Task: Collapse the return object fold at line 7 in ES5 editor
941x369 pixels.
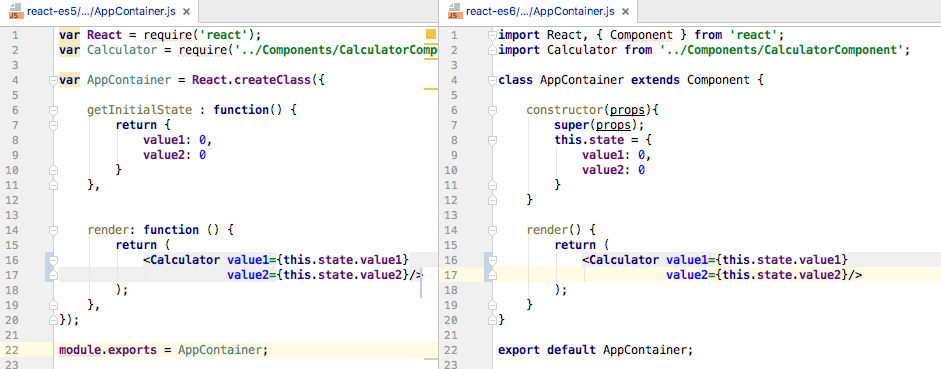Action: [53, 125]
